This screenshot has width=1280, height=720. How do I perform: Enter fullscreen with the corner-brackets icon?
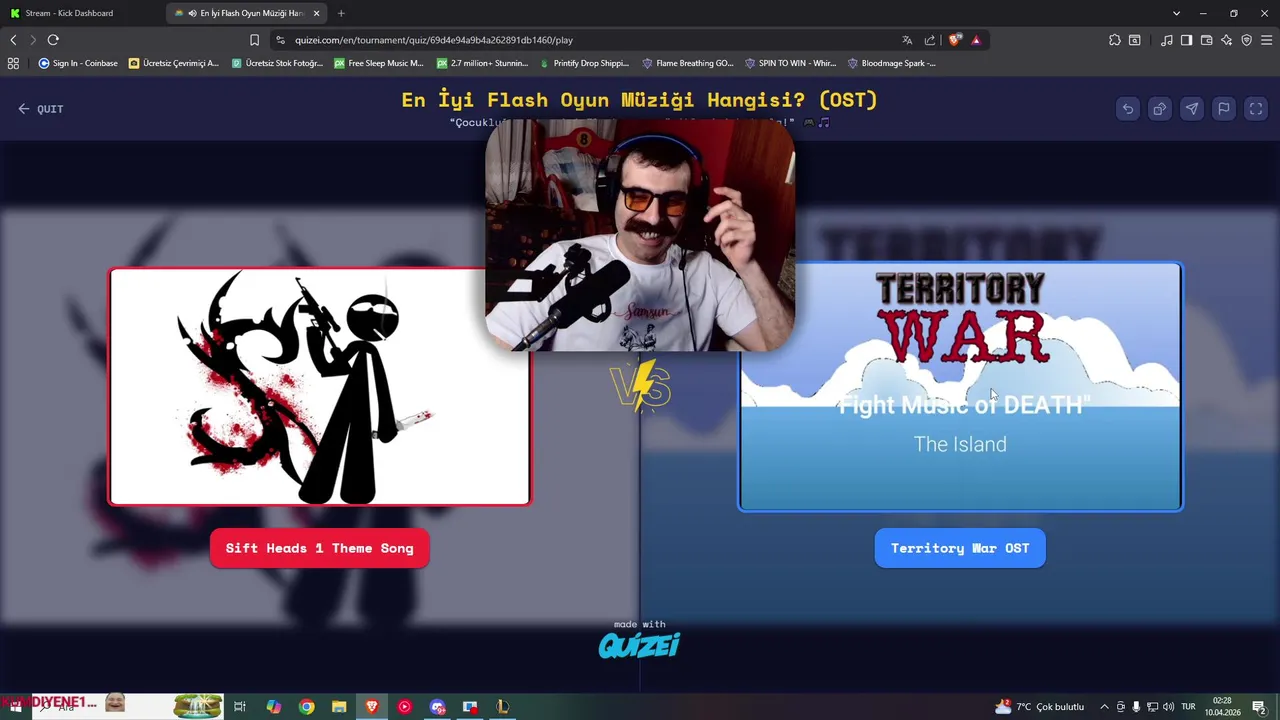[1256, 109]
